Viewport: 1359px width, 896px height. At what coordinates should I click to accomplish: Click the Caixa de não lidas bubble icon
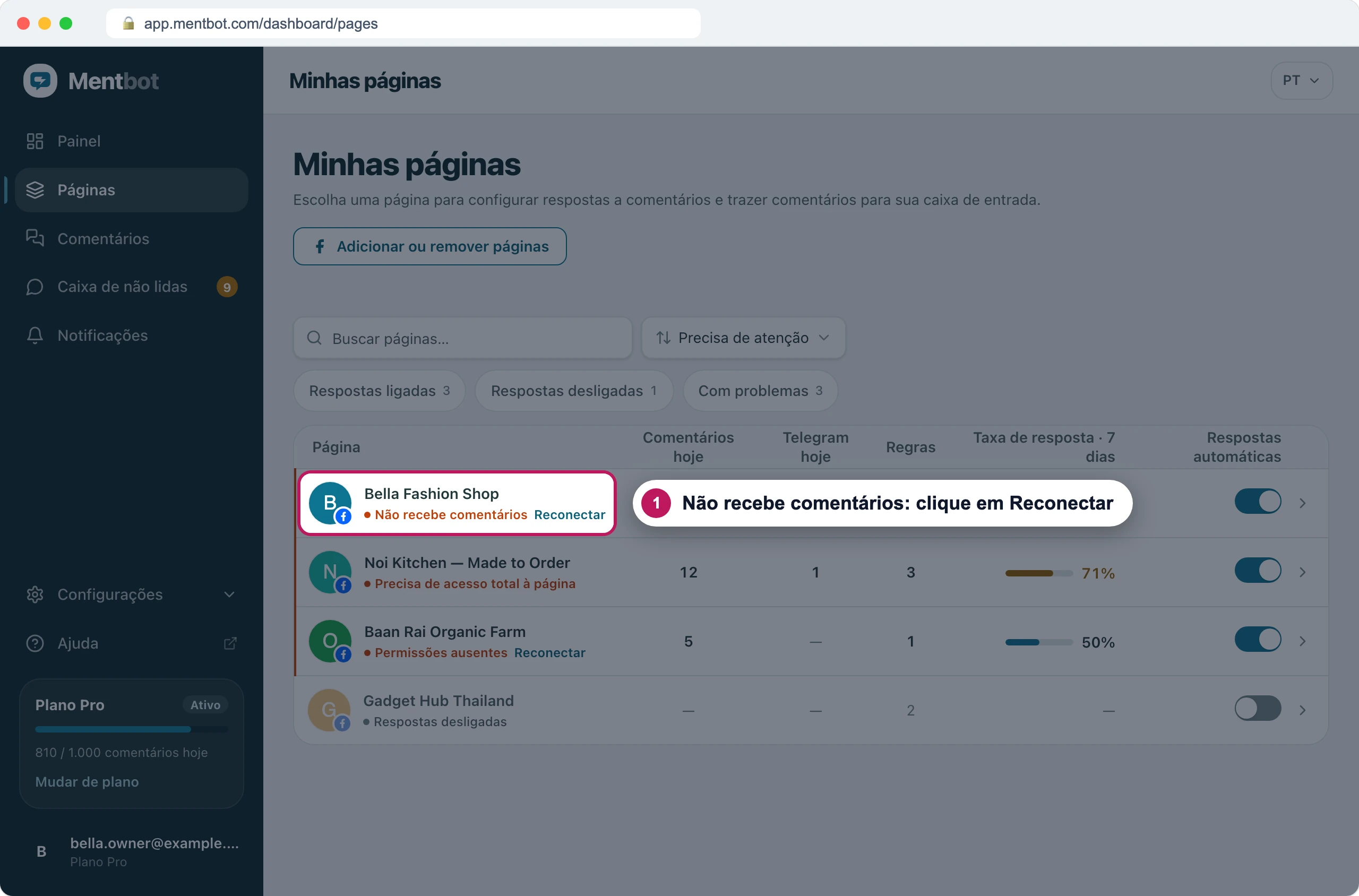click(x=35, y=287)
